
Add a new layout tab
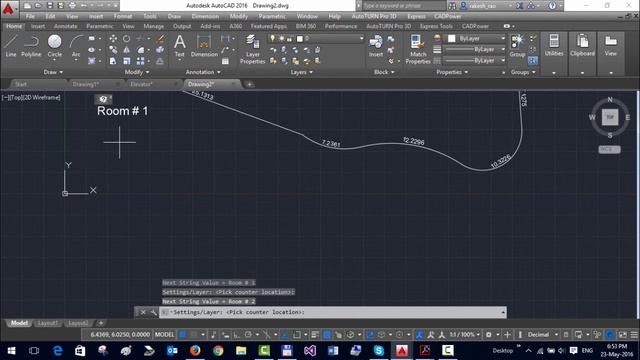tap(101, 323)
